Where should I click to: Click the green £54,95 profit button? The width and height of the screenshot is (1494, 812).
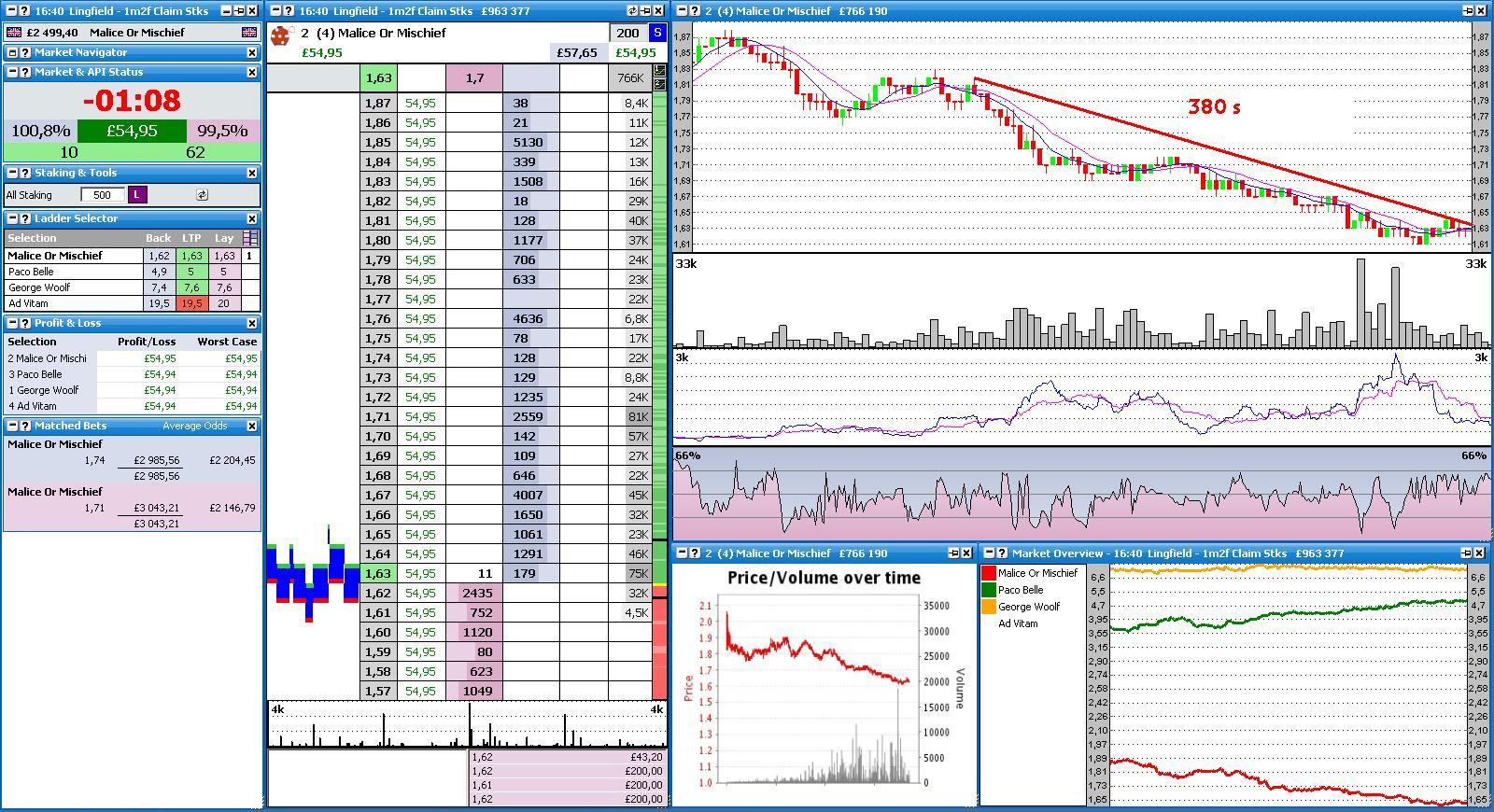point(132,131)
